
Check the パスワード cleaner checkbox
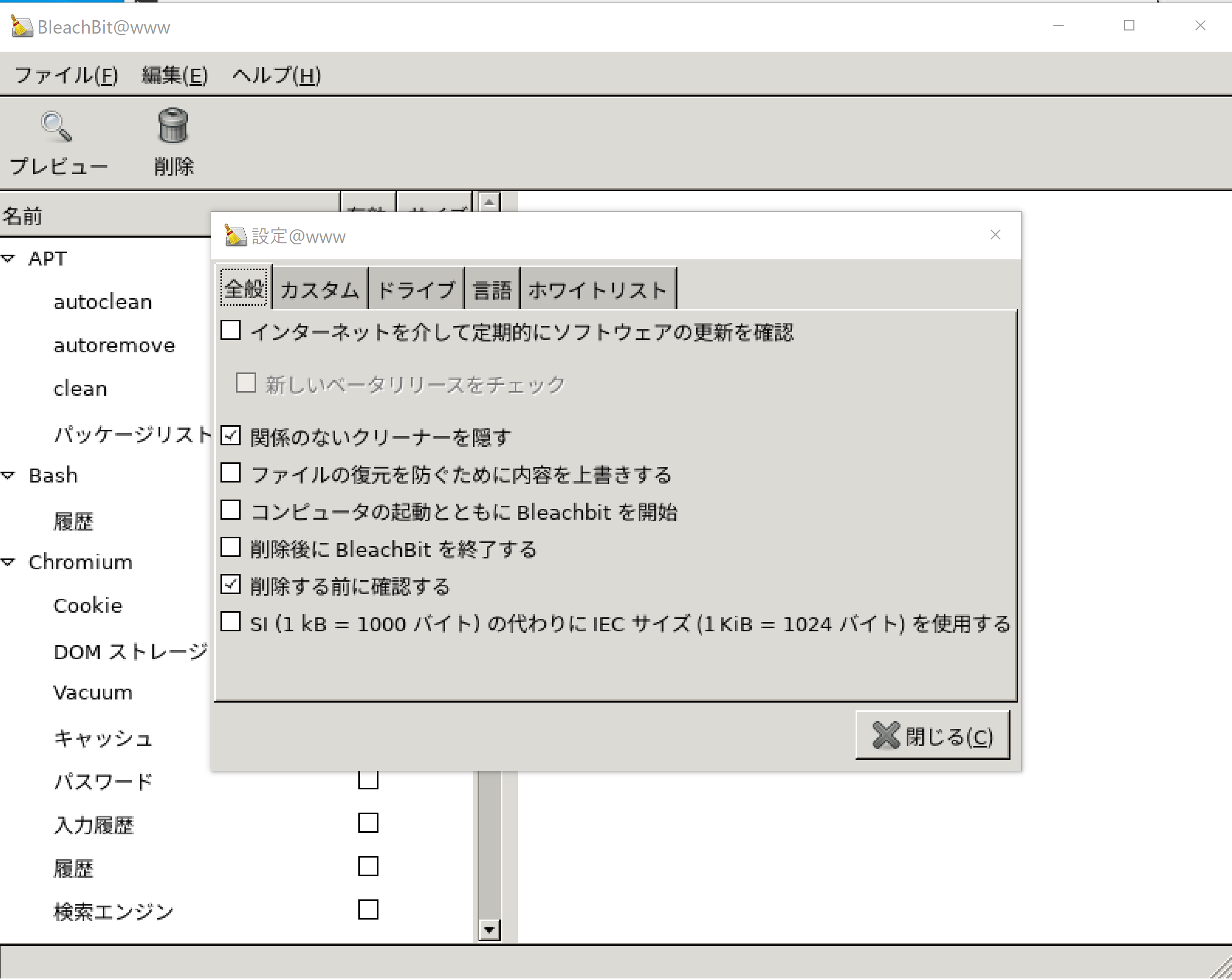368,780
